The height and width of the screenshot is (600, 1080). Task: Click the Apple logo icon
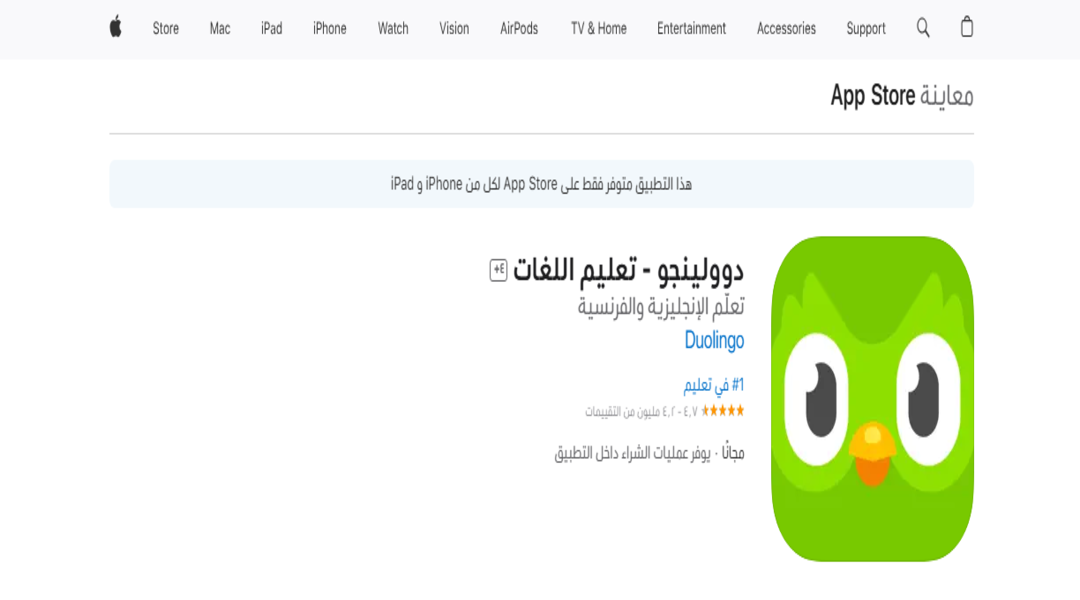116,27
